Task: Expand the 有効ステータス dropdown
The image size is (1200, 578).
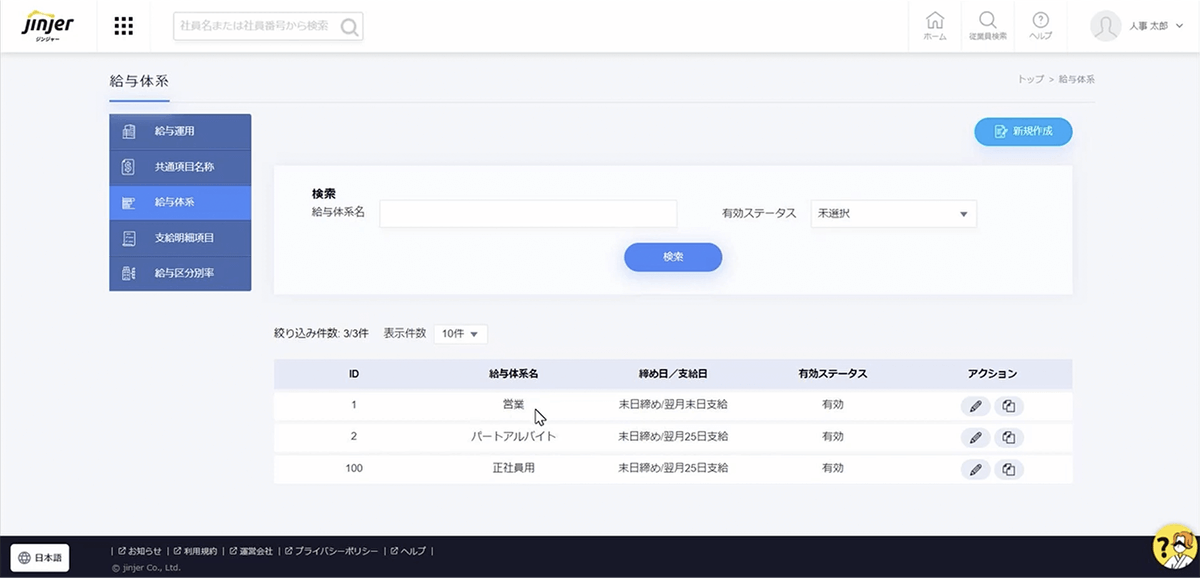Action: tap(893, 214)
